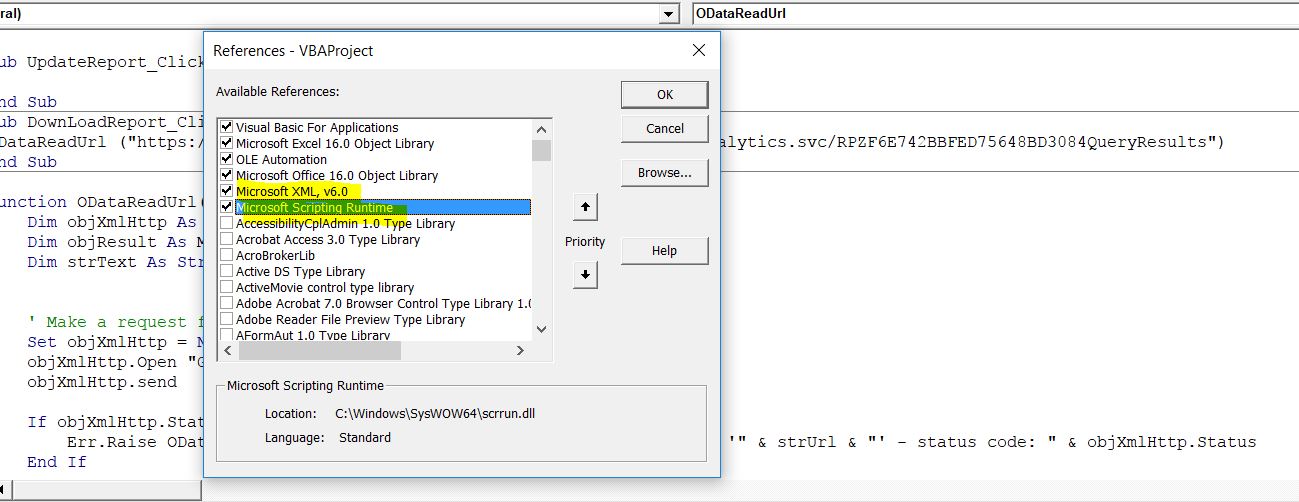Click references list horizontal scrollbar thumb
1299x502 pixels.
(x=319, y=351)
